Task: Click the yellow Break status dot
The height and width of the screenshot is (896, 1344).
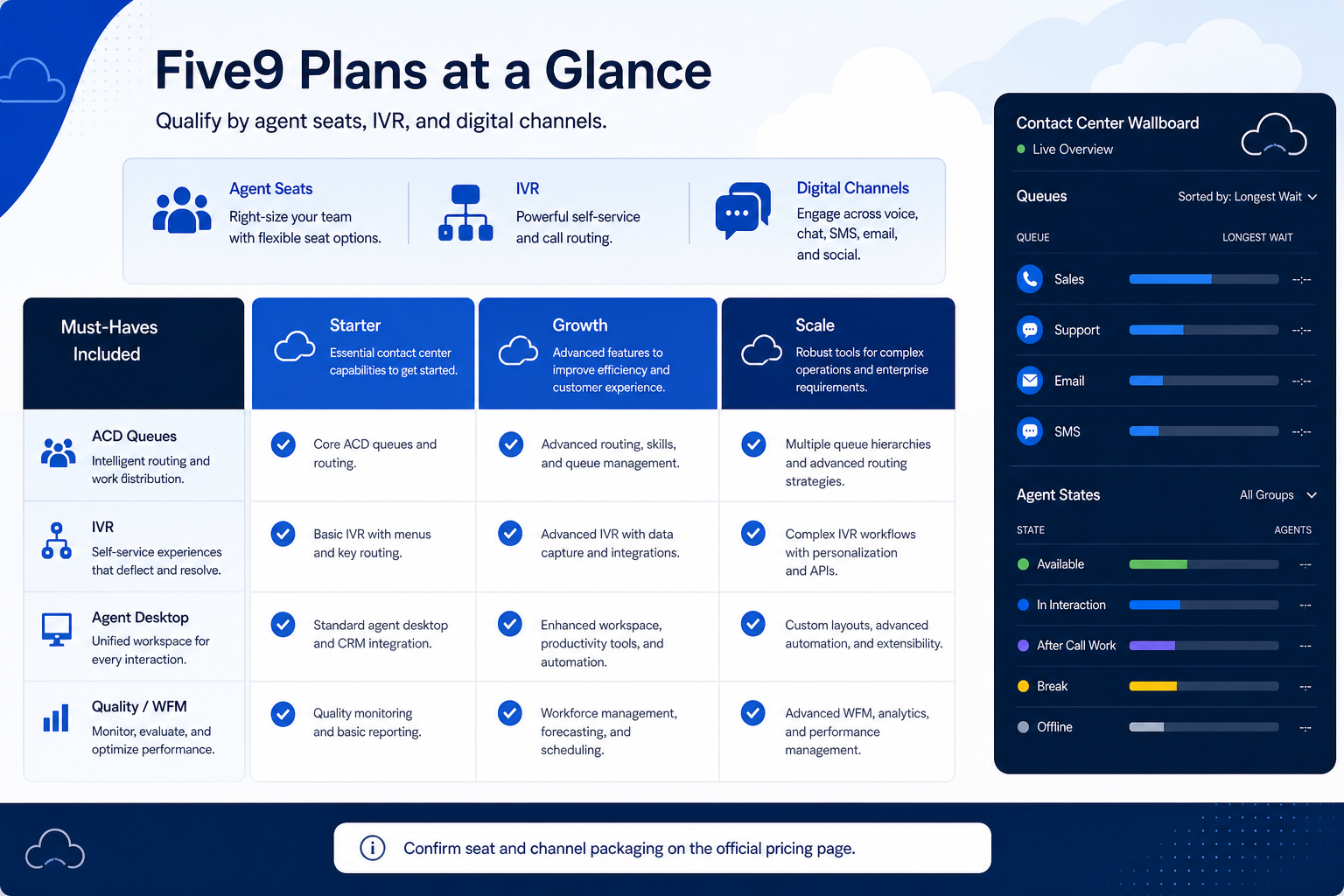Action: (1023, 686)
